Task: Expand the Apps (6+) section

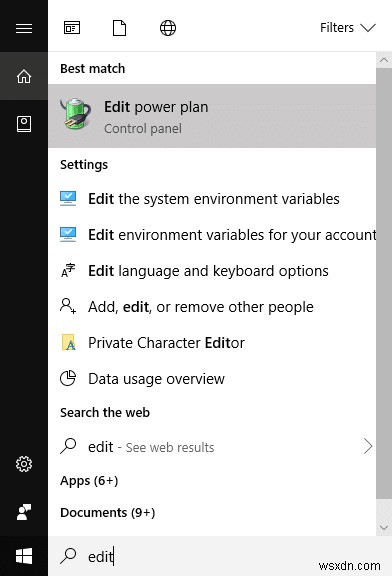Action: point(89,481)
